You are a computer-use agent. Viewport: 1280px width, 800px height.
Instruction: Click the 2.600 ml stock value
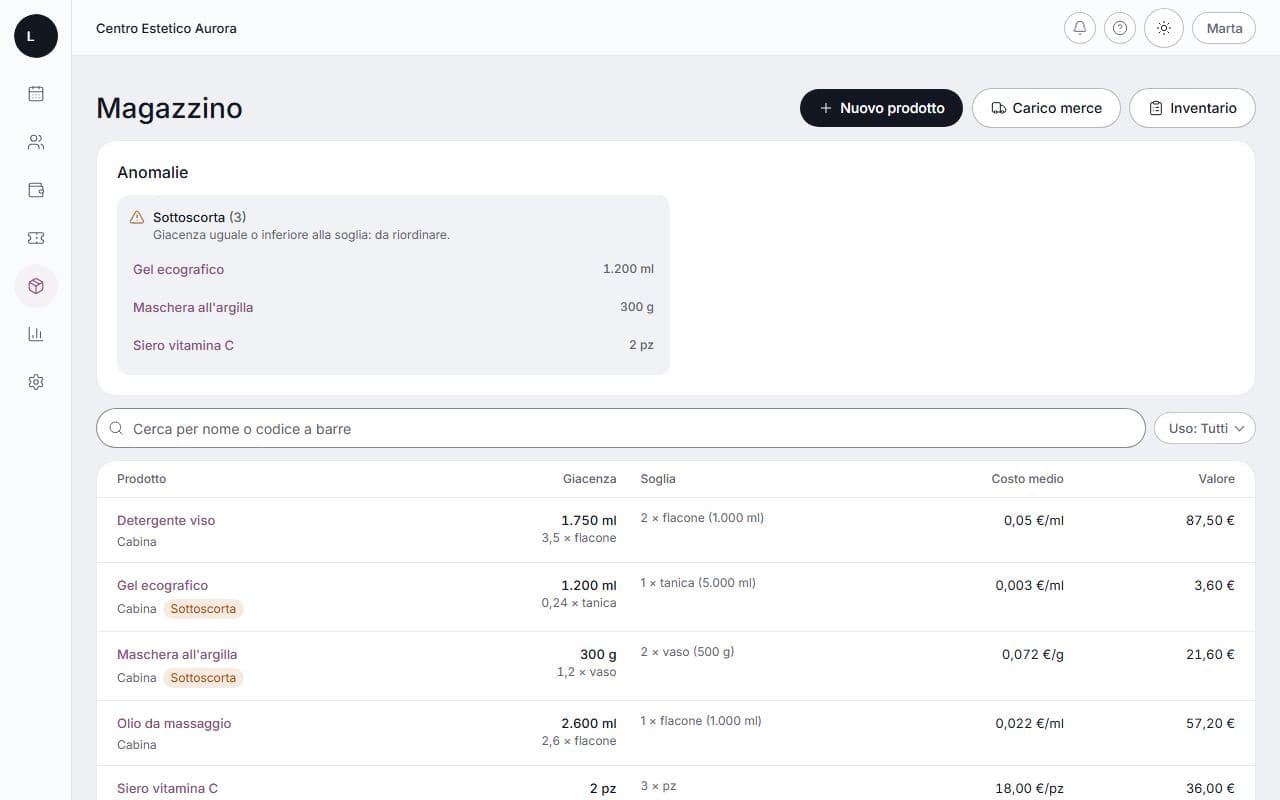589,723
